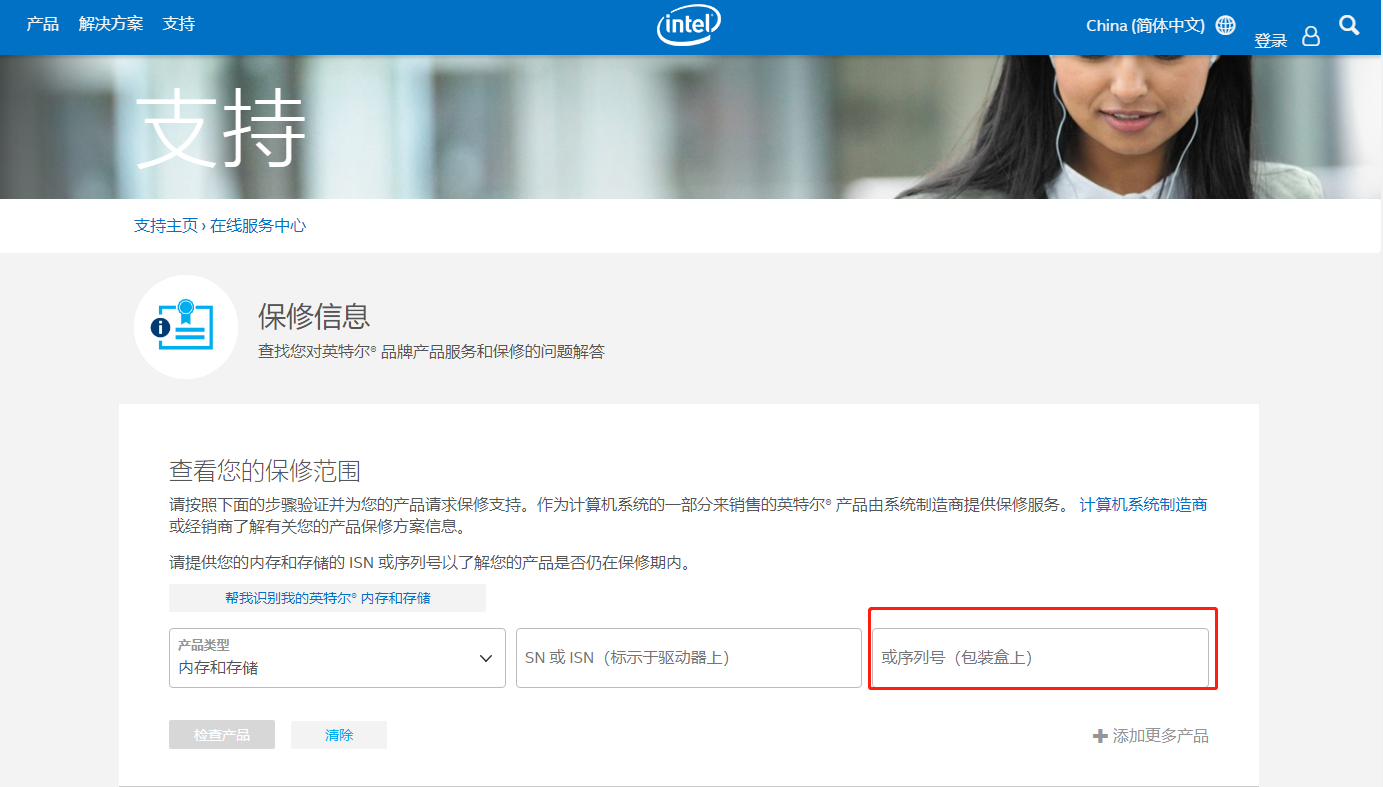
Task: Open the 支持 menu in the top bar
Action: (x=179, y=24)
